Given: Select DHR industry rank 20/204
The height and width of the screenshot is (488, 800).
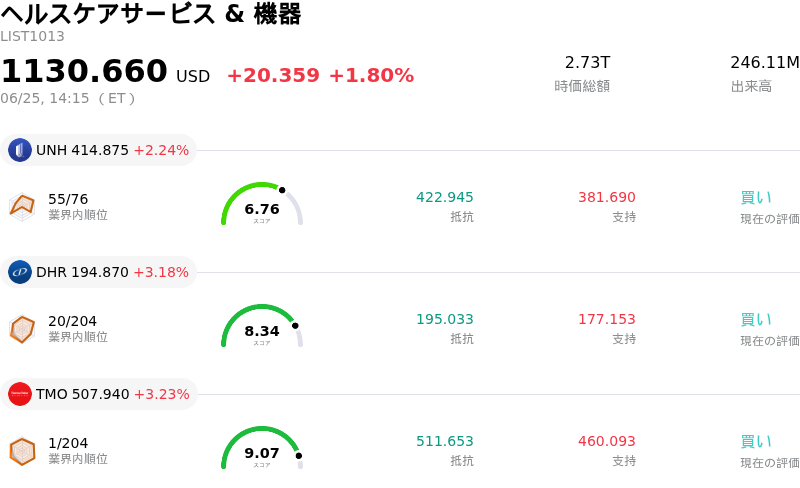Looking at the screenshot, I should tap(72, 321).
